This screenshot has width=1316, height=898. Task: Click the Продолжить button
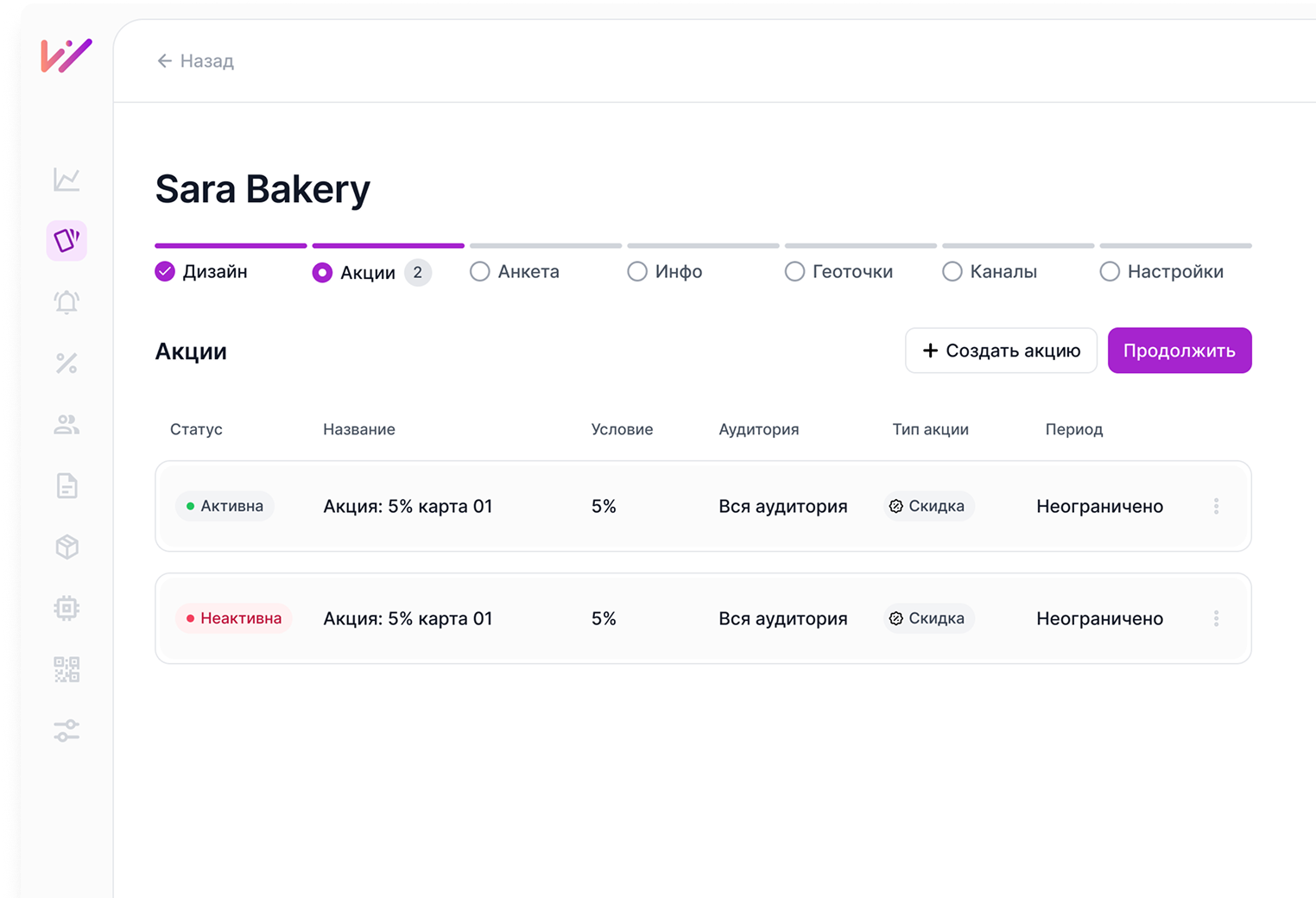pos(1180,351)
